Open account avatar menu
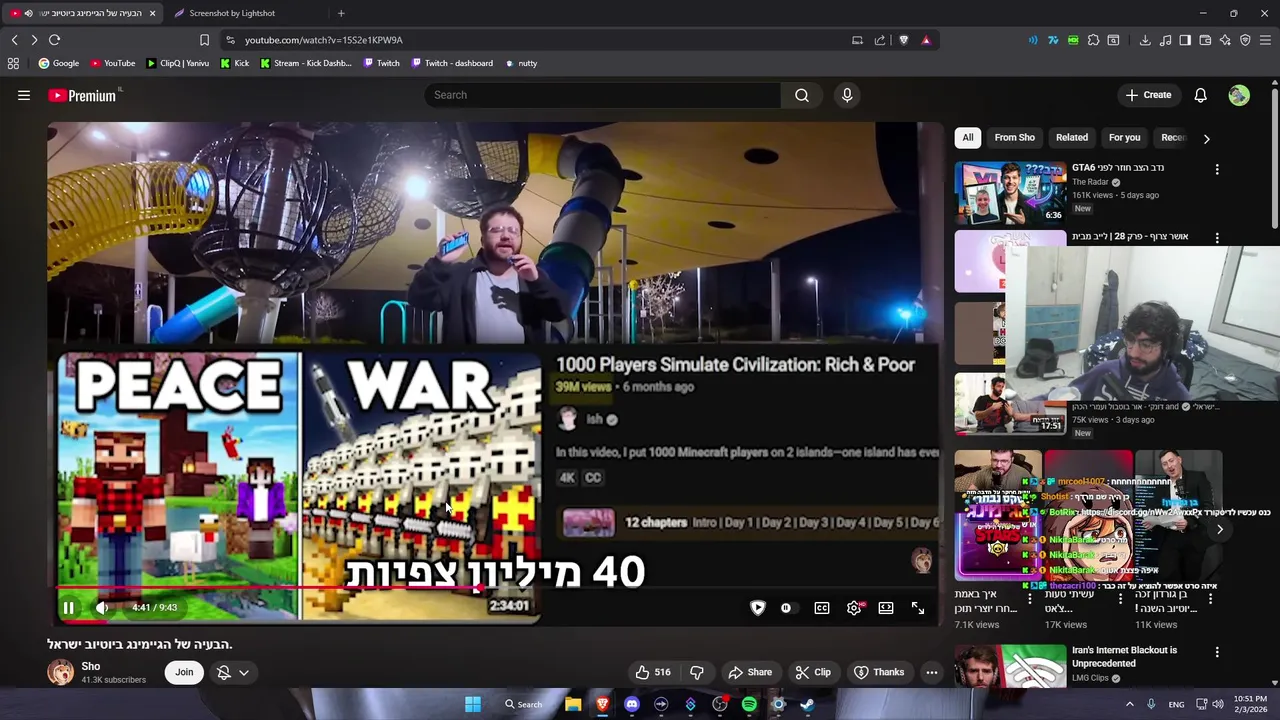The width and height of the screenshot is (1280, 720). coord(1239,95)
